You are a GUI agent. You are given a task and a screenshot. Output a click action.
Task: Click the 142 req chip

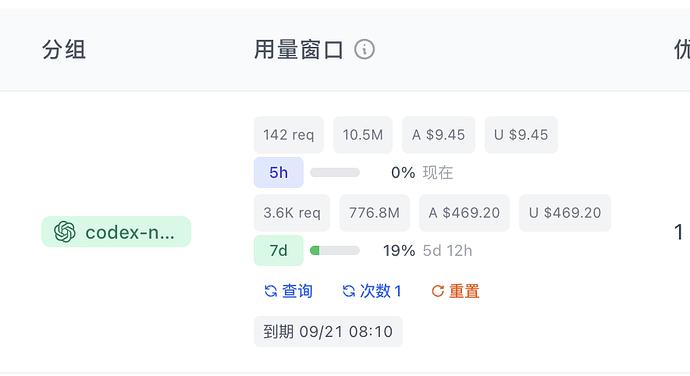(289, 135)
